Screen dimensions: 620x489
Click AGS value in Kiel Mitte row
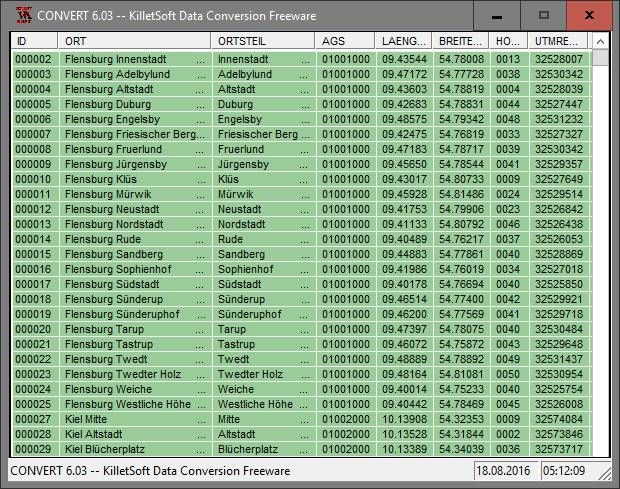(346, 420)
